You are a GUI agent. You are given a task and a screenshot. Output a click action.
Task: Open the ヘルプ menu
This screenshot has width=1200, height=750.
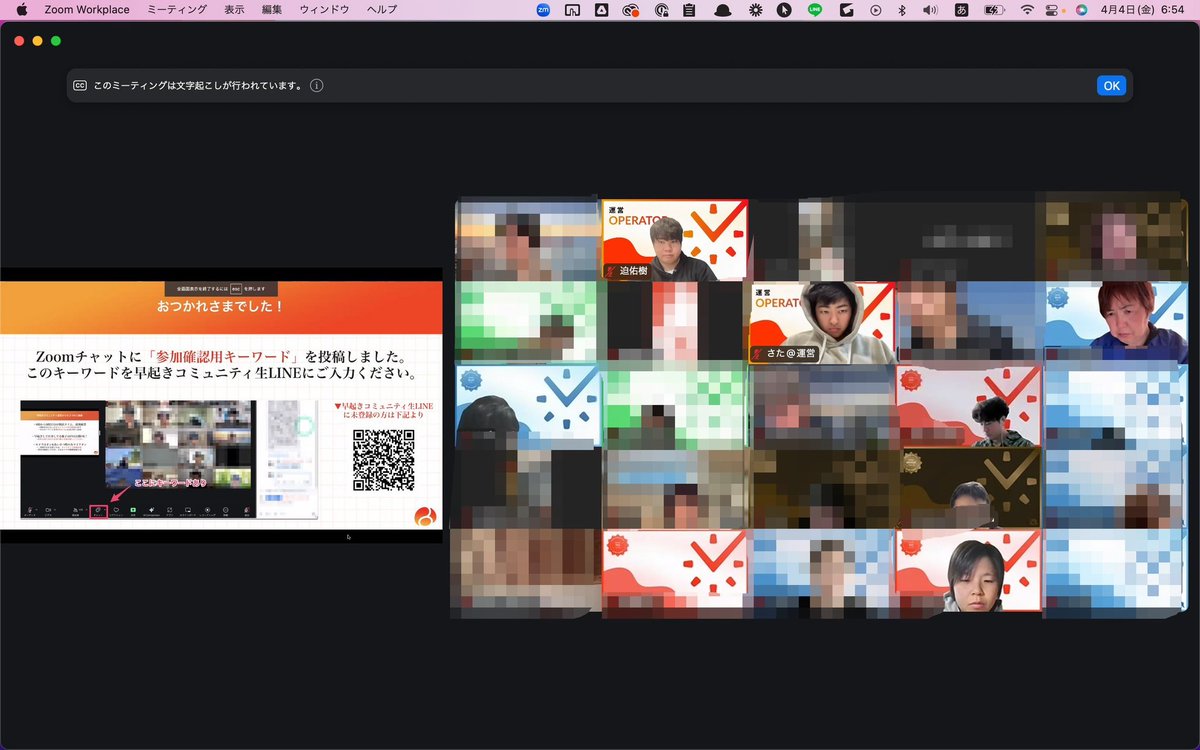click(x=382, y=10)
